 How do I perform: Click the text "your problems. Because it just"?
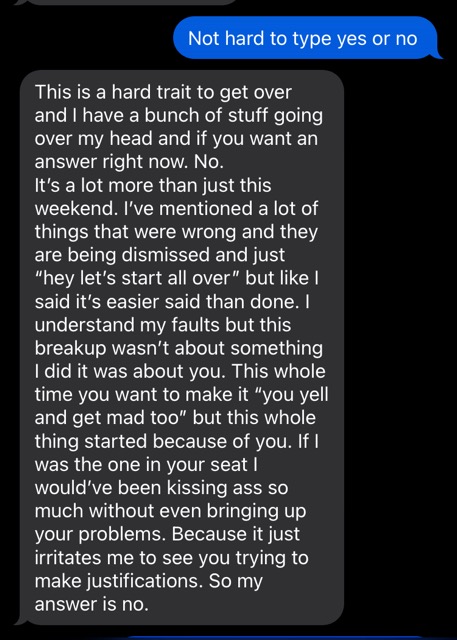tap(167, 534)
